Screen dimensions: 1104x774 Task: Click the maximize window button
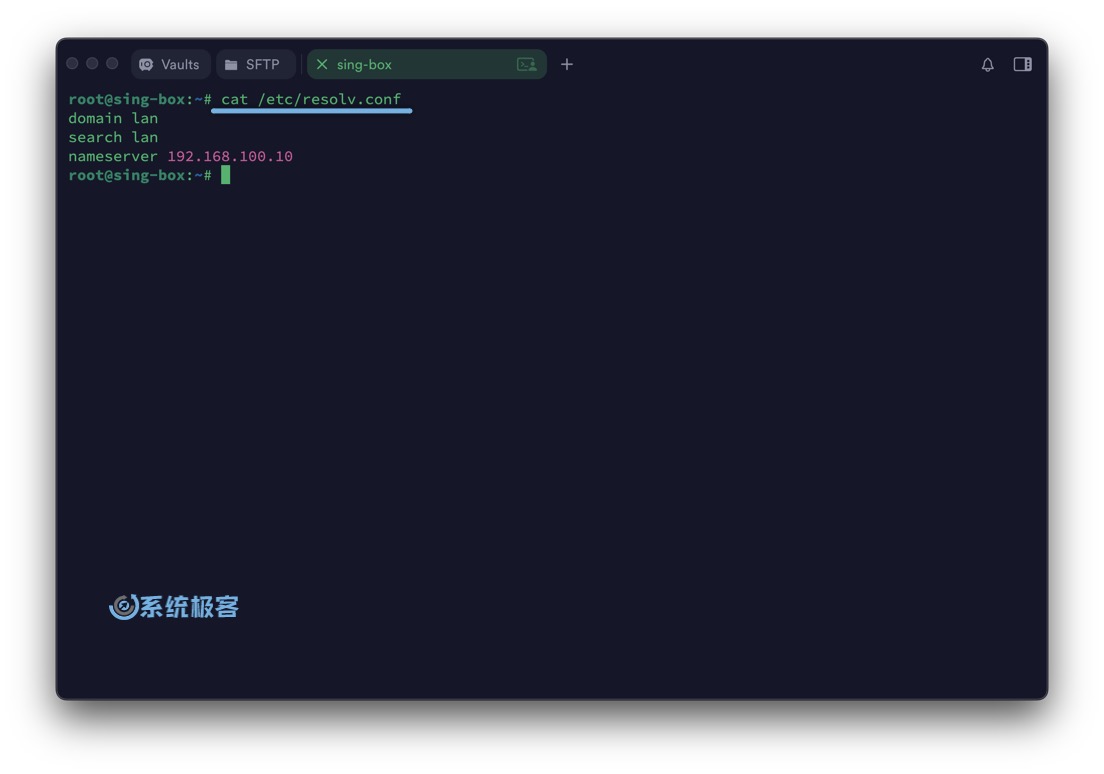tap(112, 63)
